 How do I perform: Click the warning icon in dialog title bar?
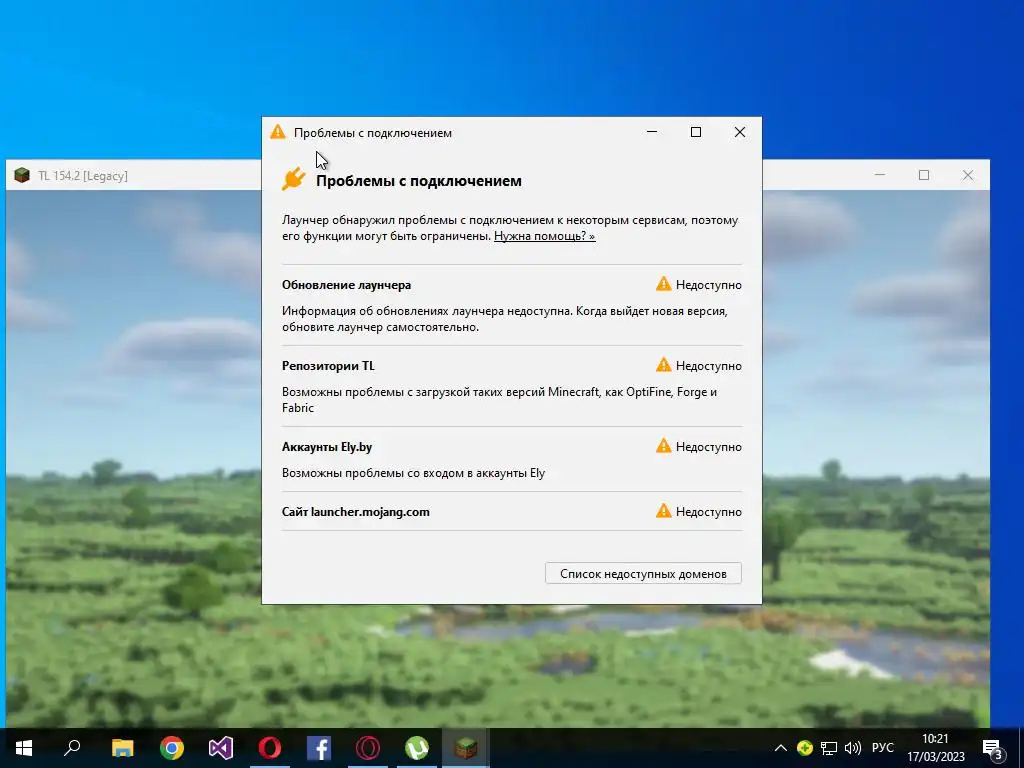click(278, 132)
